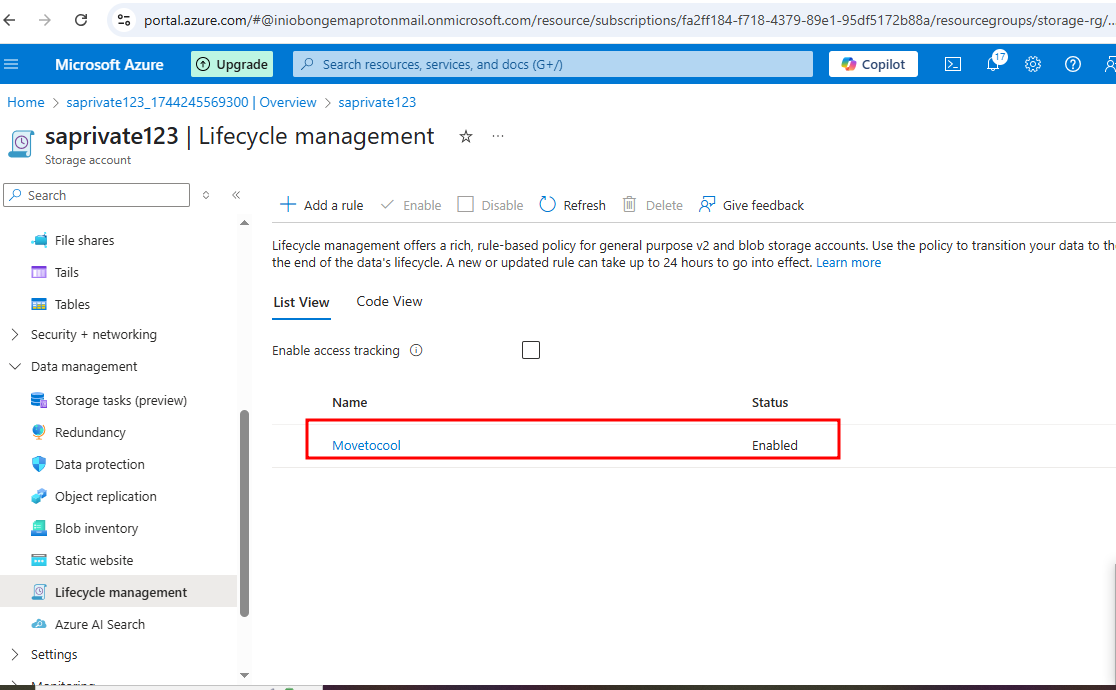
Task: Click Give feedback in the toolbar
Action: coord(752,205)
